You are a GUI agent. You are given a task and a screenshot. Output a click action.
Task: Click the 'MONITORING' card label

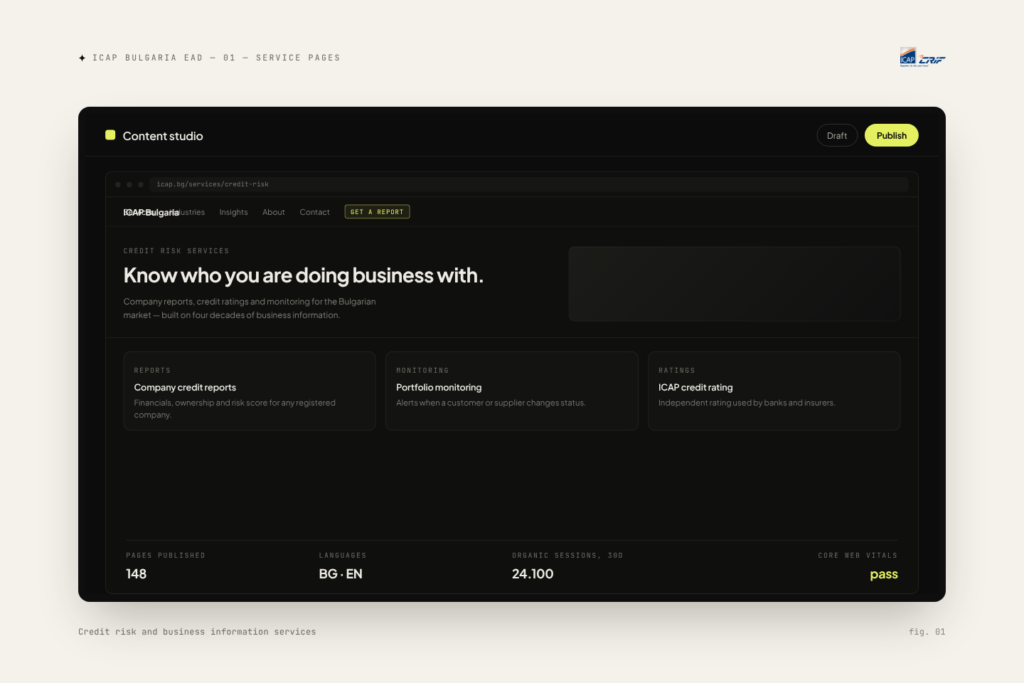click(423, 370)
